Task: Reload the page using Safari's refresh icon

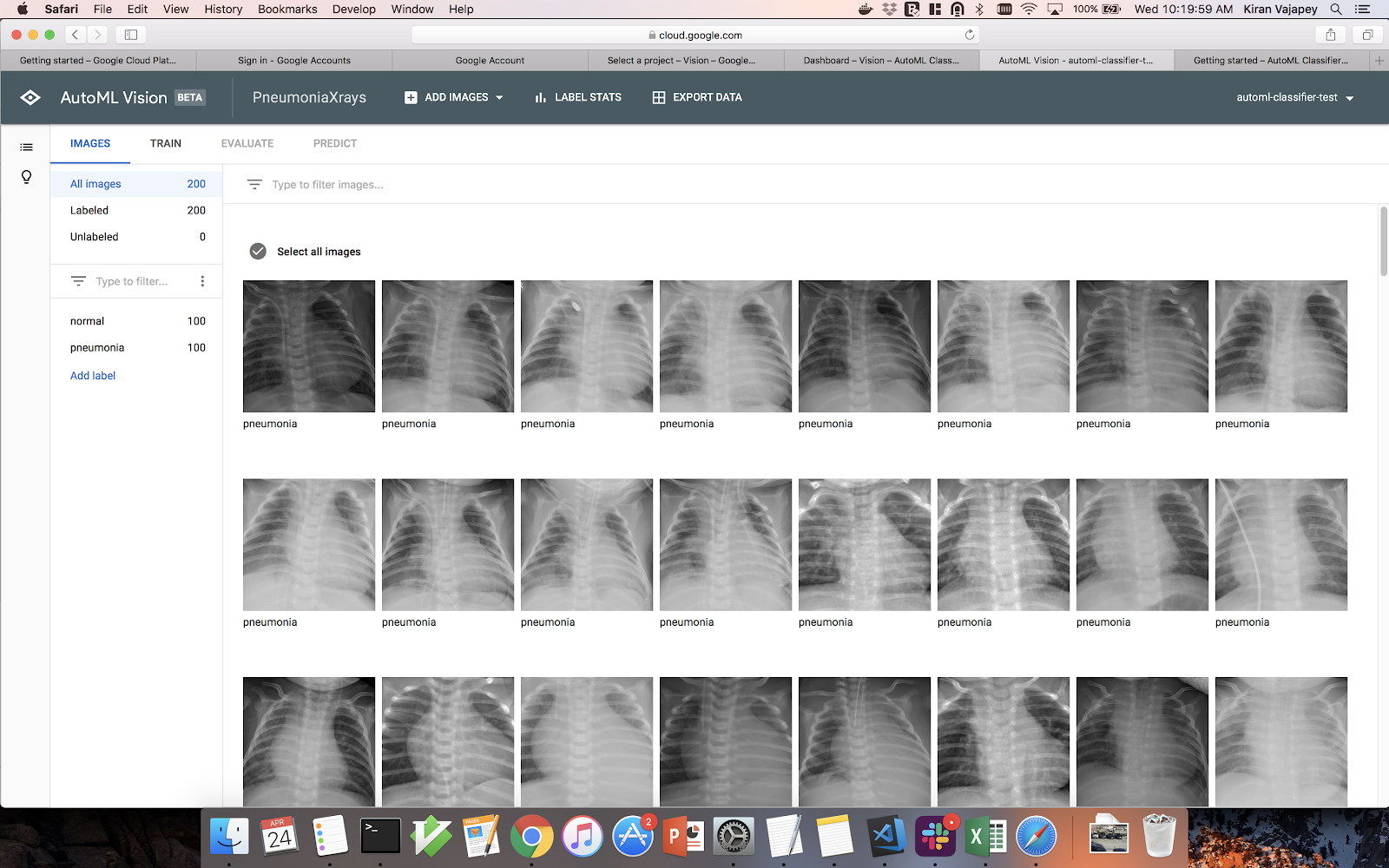Action: (970, 35)
